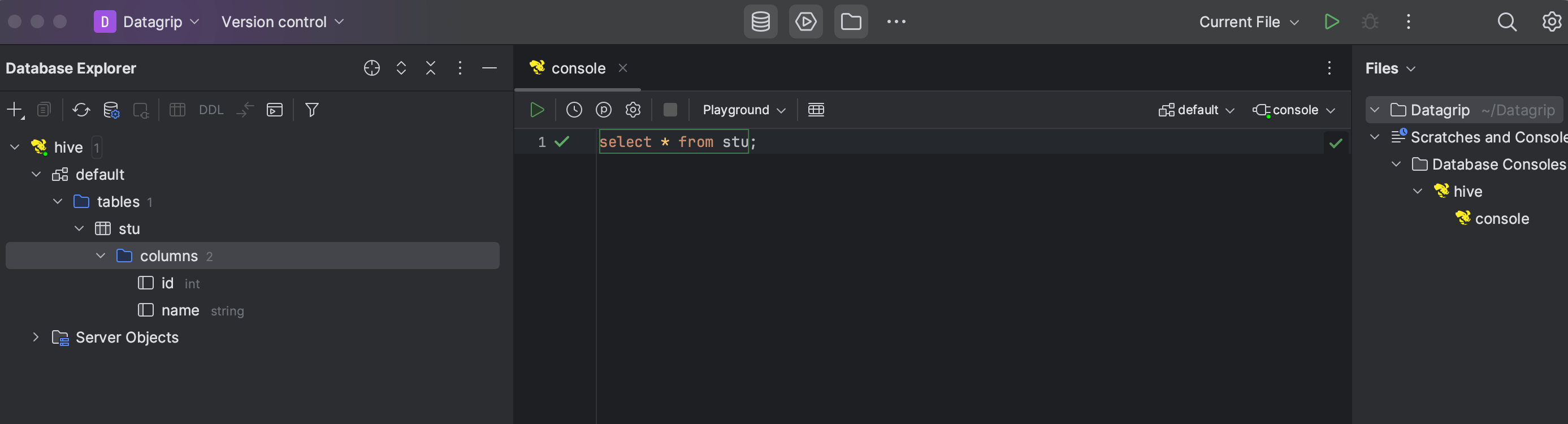Open console settings gear icon
Image resolution: width=1568 pixels, height=424 pixels.
[633, 110]
